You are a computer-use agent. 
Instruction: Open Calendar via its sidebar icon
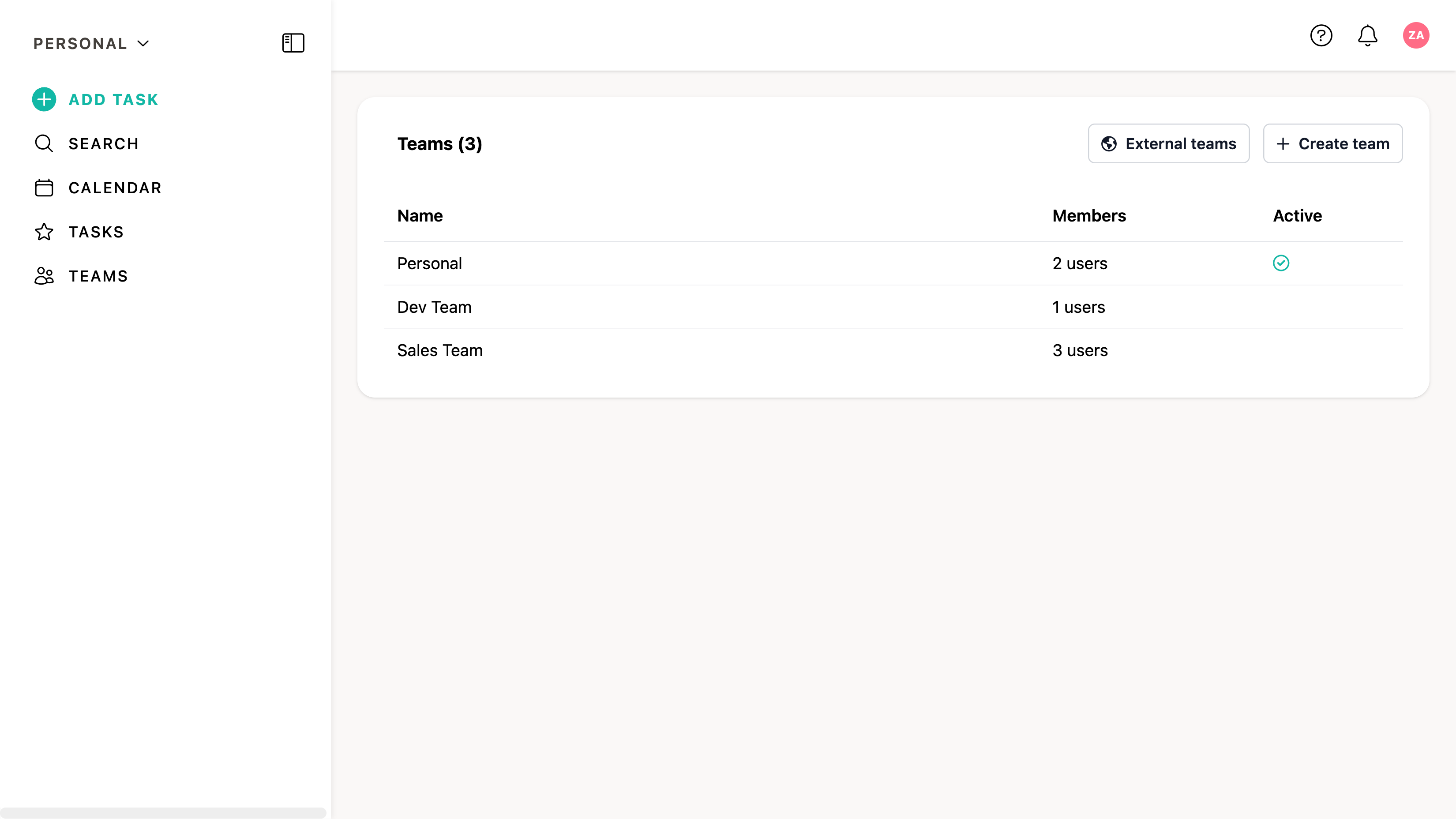44,188
